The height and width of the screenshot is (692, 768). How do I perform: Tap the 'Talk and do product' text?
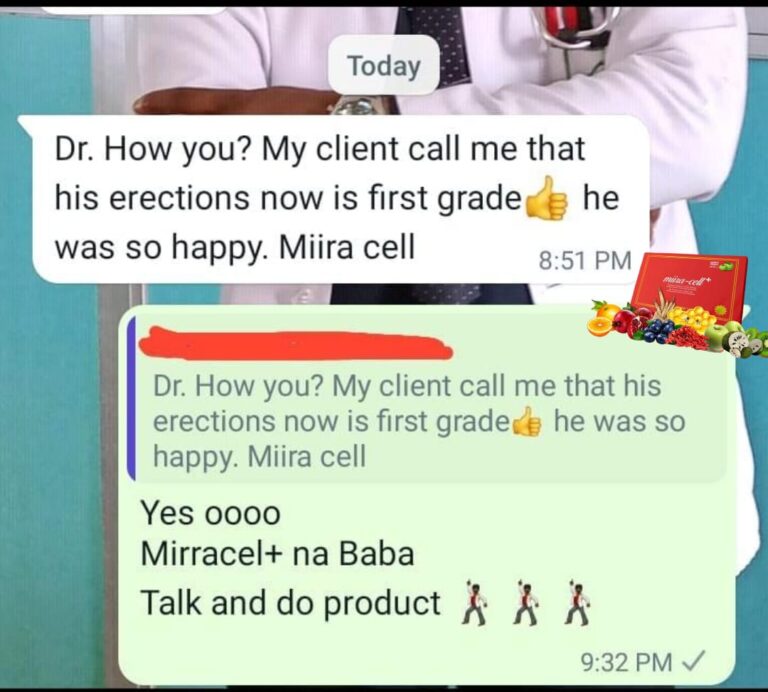[x=290, y=603]
